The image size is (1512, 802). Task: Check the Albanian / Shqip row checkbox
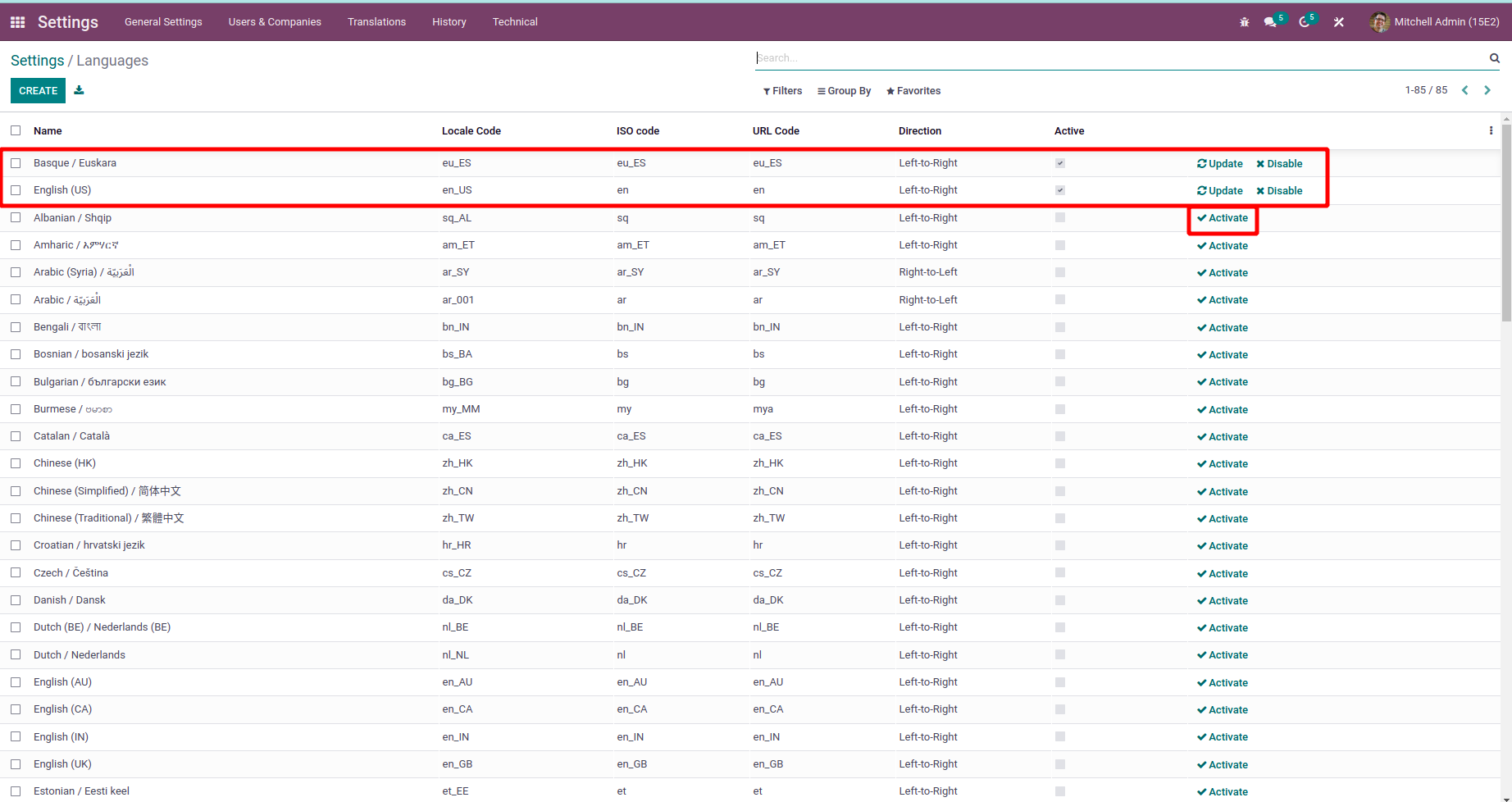click(x=16, y=217)
